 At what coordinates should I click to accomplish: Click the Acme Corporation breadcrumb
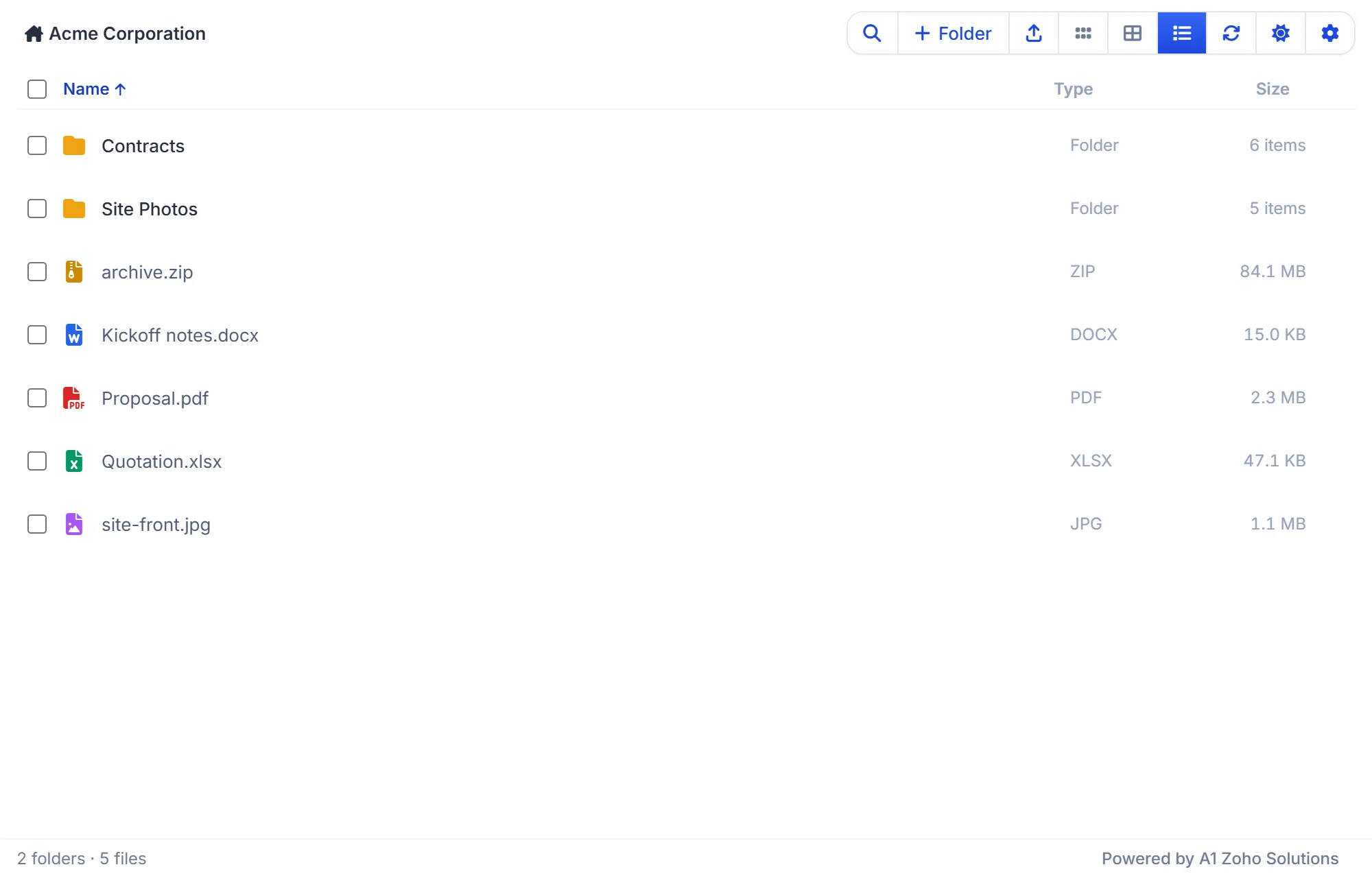click(127, 34)
